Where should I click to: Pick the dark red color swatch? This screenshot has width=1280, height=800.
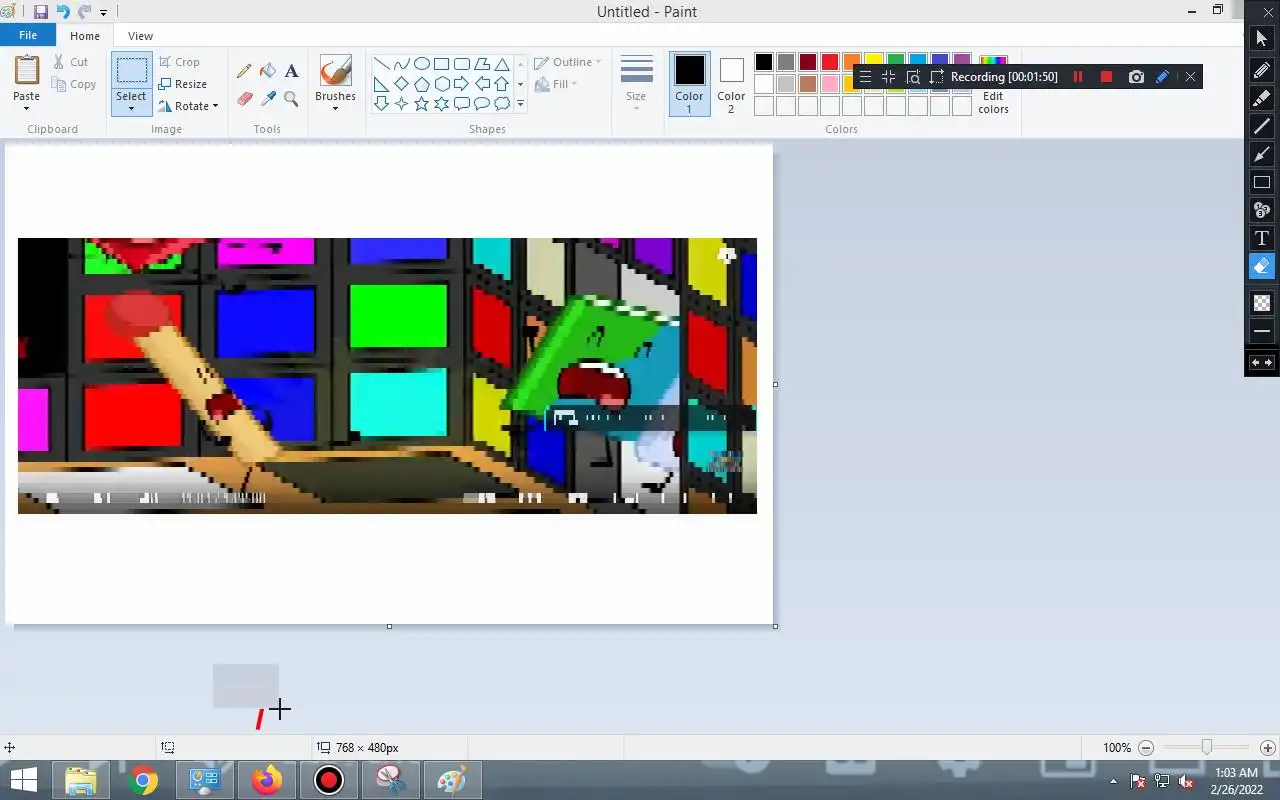tap(808, 62)
